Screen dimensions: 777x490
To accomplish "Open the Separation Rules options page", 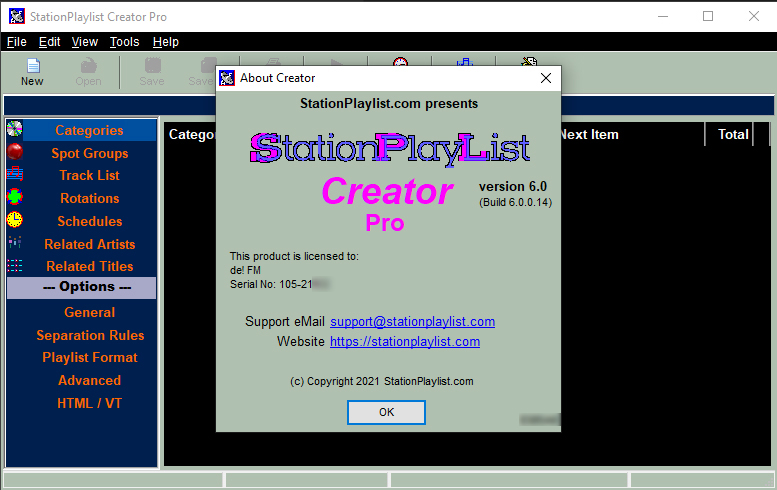I will (90, 335).
